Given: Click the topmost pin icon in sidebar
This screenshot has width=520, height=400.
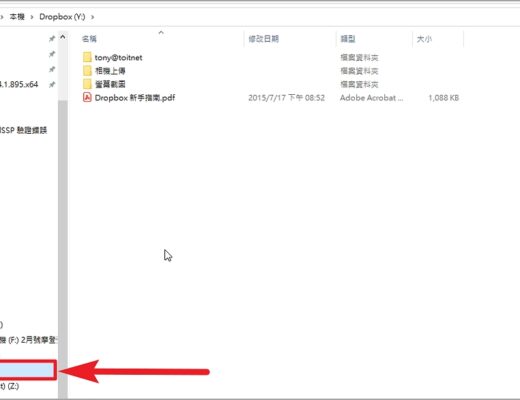Looking at the screenshot, I should 52,39.
